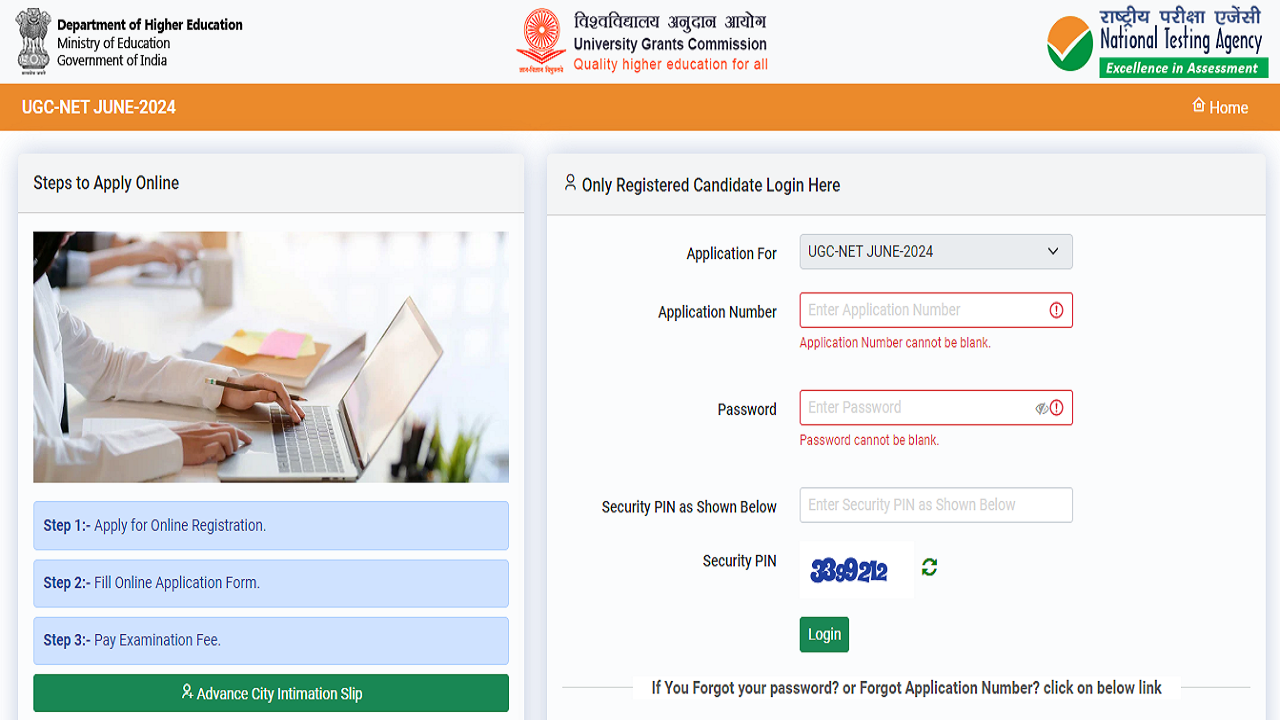Open the Application For dropdown
The height and width of the screenshot is (720, 1280).
tap(936, 252)
